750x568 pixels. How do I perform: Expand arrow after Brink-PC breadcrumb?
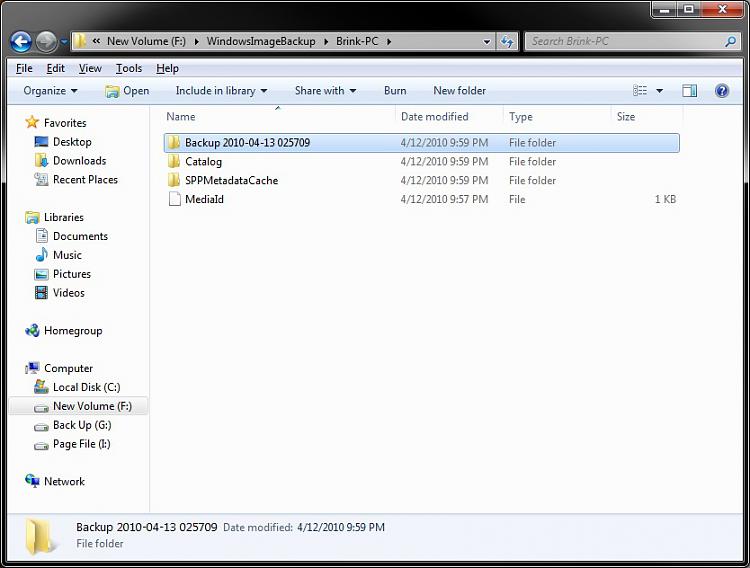tap(389, 42)
